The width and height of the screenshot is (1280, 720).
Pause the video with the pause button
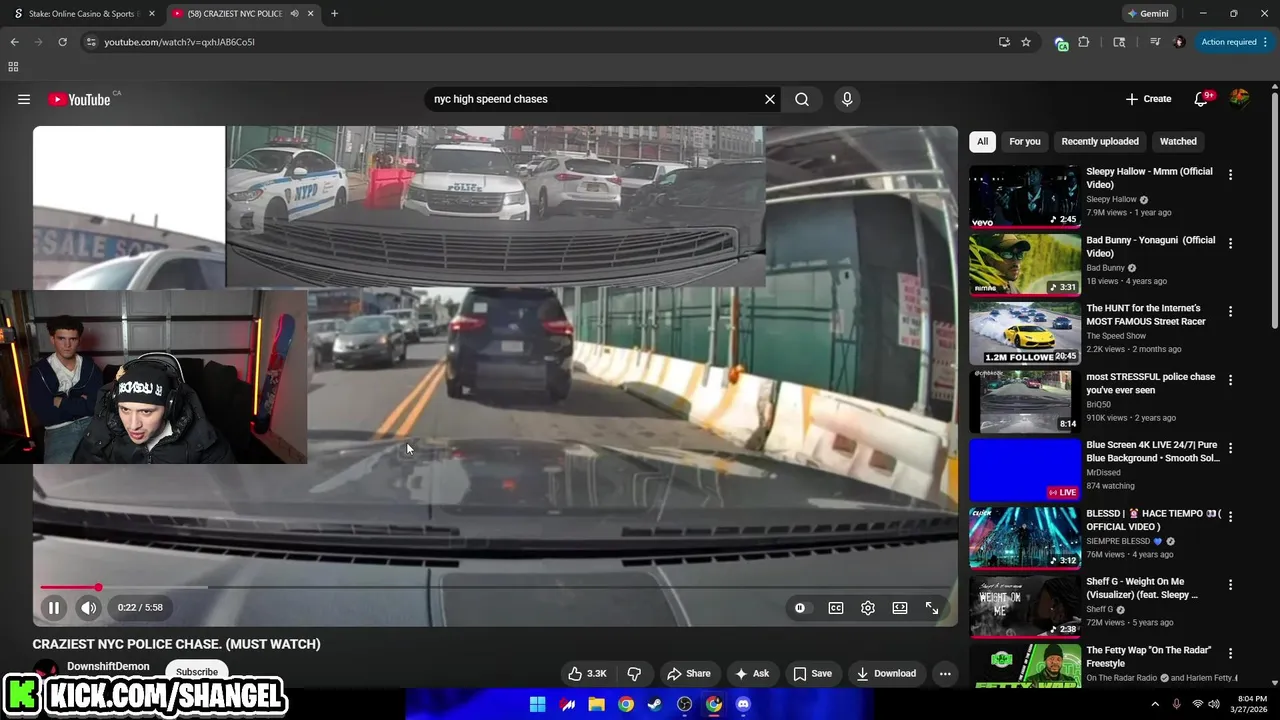(54, 607)
